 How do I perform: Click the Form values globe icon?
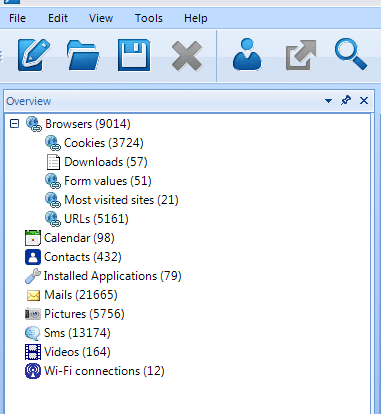[53, 181]
